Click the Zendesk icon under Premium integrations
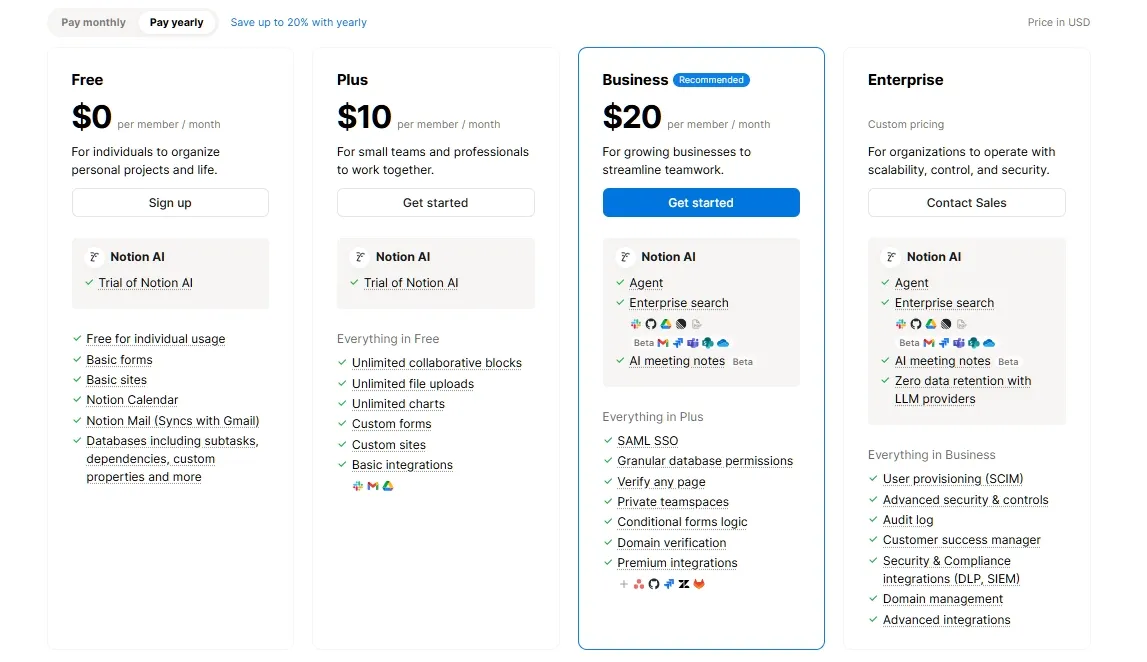The image size is (1147, 662). tap(684, 584)
